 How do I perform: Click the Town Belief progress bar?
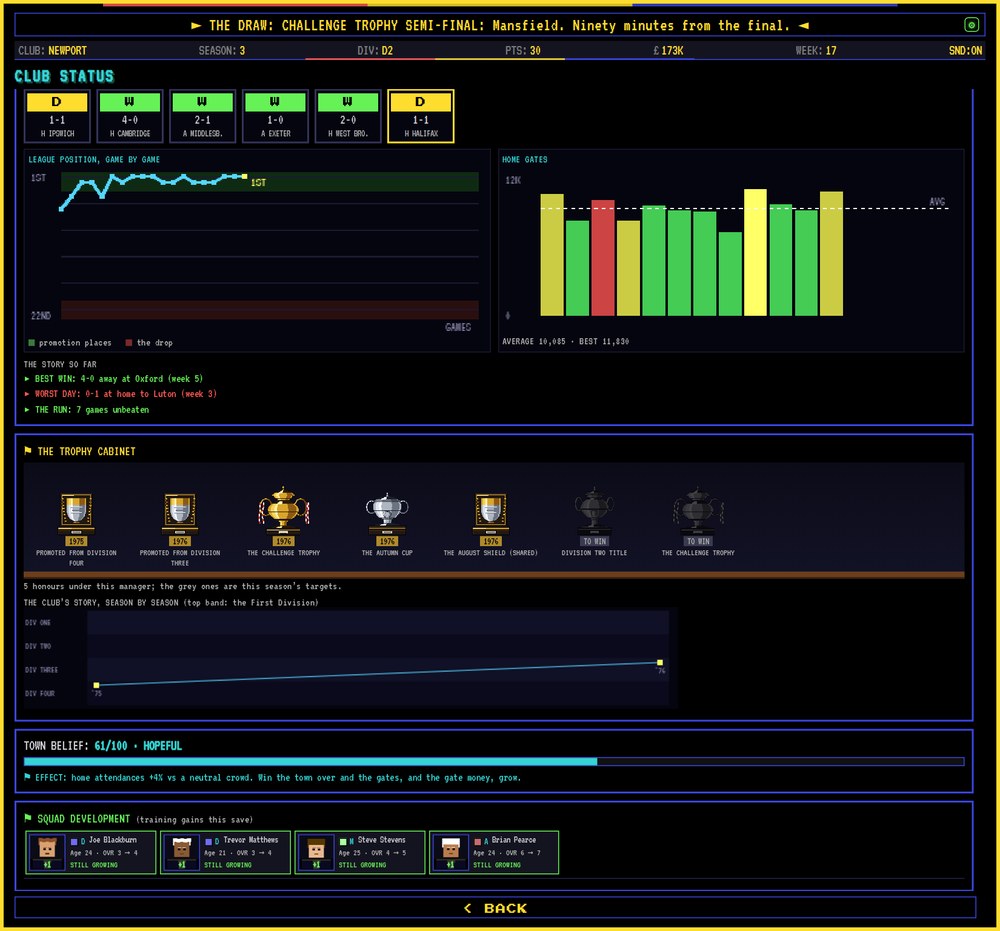[494, 761]
